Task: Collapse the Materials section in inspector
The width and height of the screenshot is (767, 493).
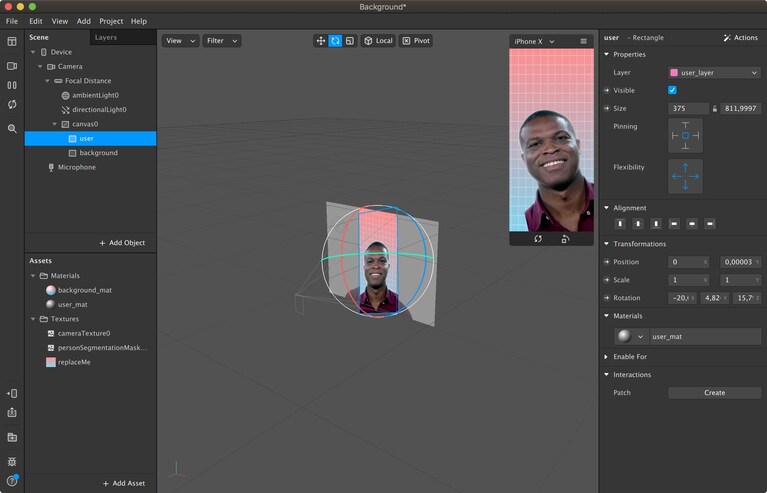Action: pos(607,316)
